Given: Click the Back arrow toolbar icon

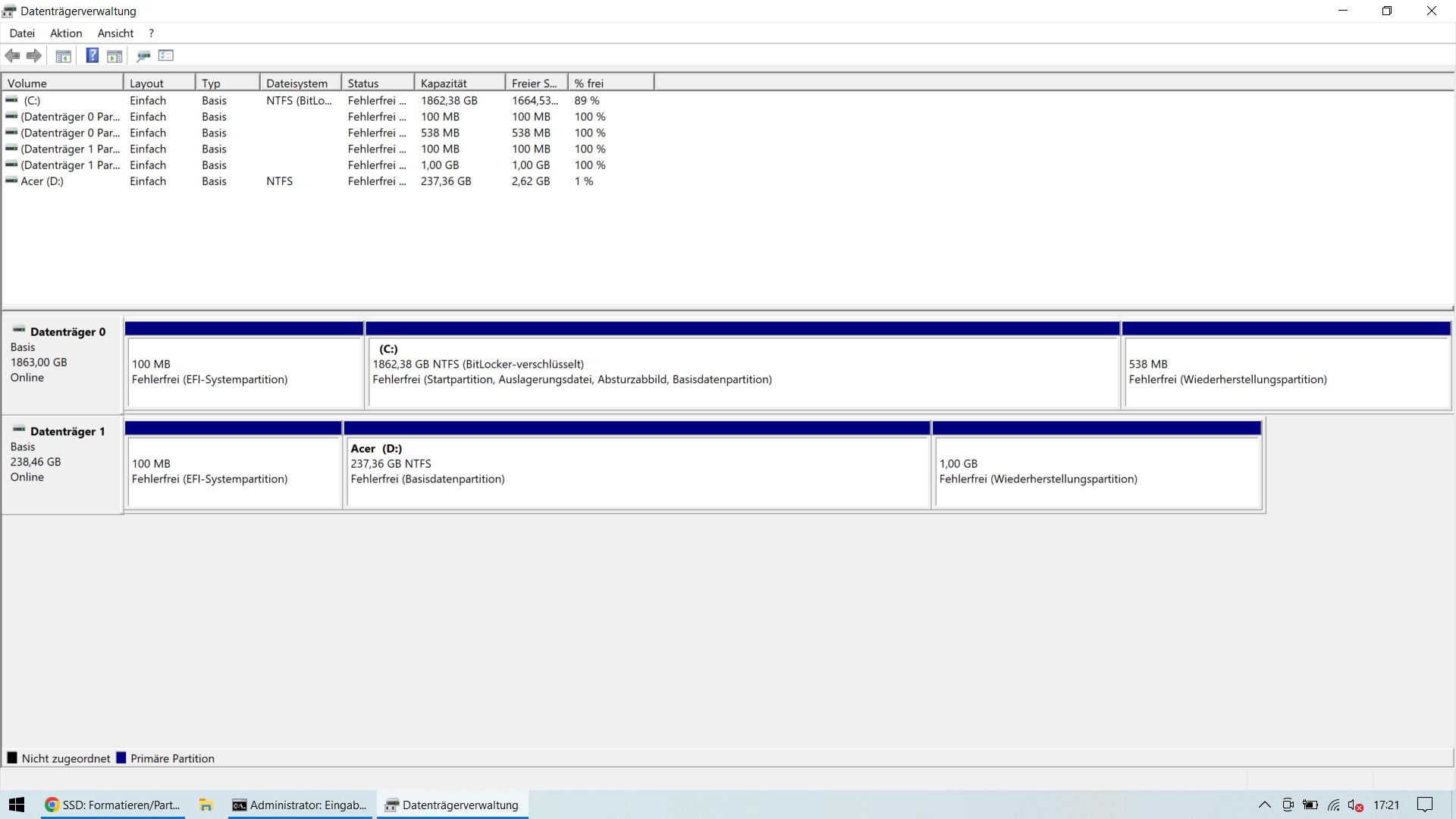Looking at the screenshot, I should tap(12, 55).
